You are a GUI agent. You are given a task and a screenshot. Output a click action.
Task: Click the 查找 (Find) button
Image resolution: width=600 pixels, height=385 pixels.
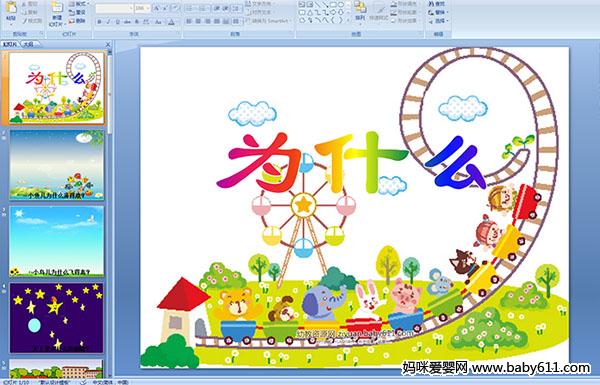tap(437, 4)
